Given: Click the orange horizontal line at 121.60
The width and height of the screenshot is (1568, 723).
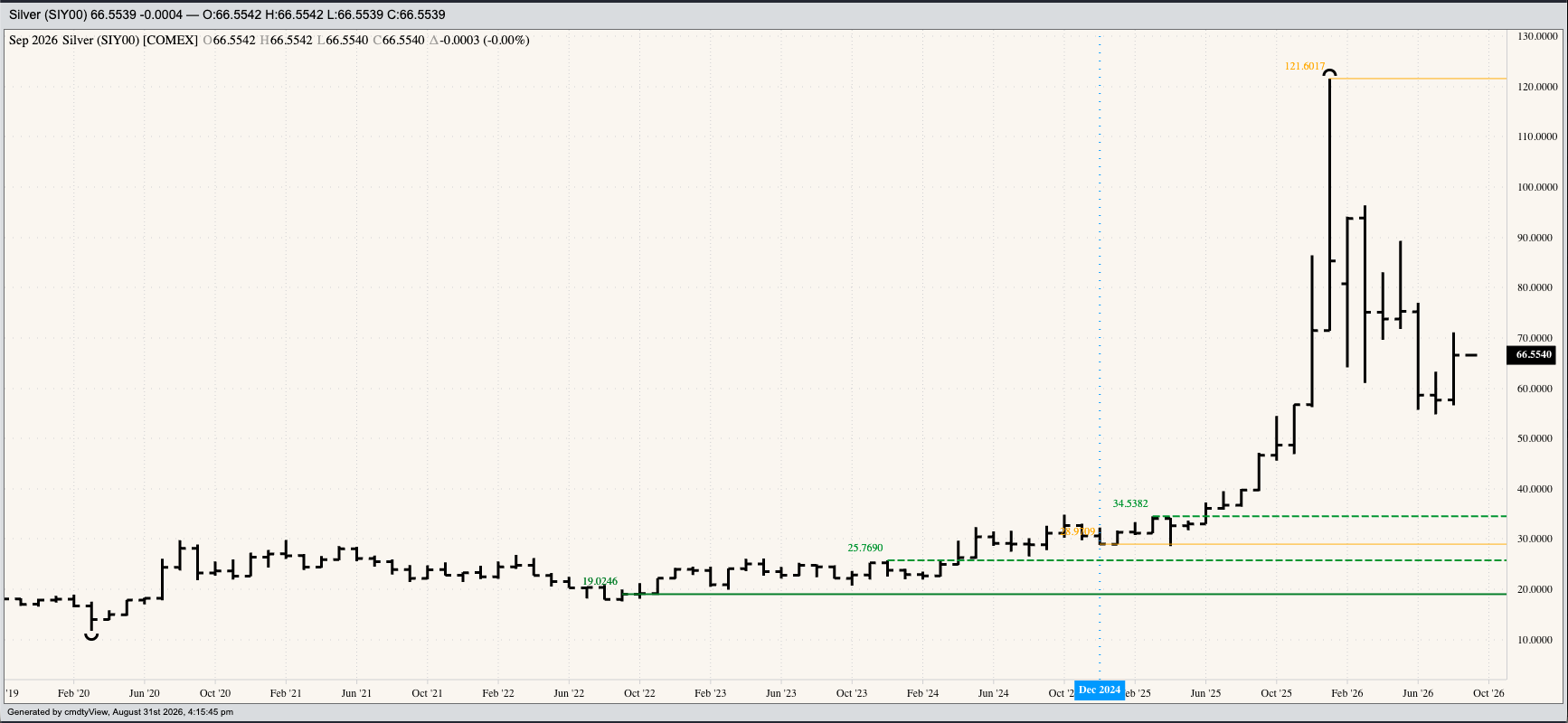Looking at the screenshot, I should [x=1418, y=79].
